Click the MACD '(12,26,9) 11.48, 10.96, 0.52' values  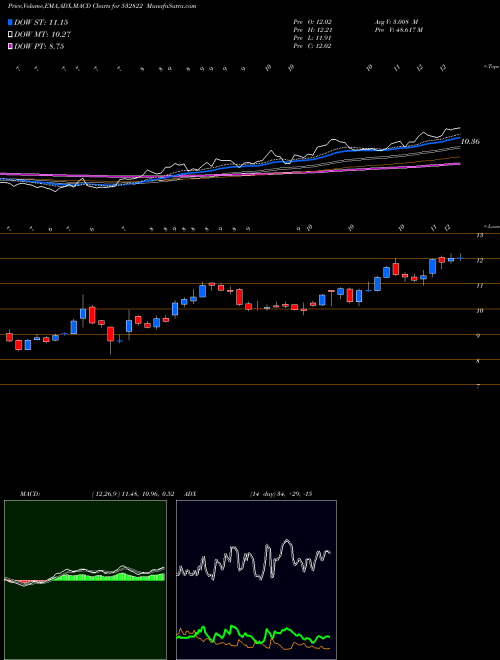133,494
